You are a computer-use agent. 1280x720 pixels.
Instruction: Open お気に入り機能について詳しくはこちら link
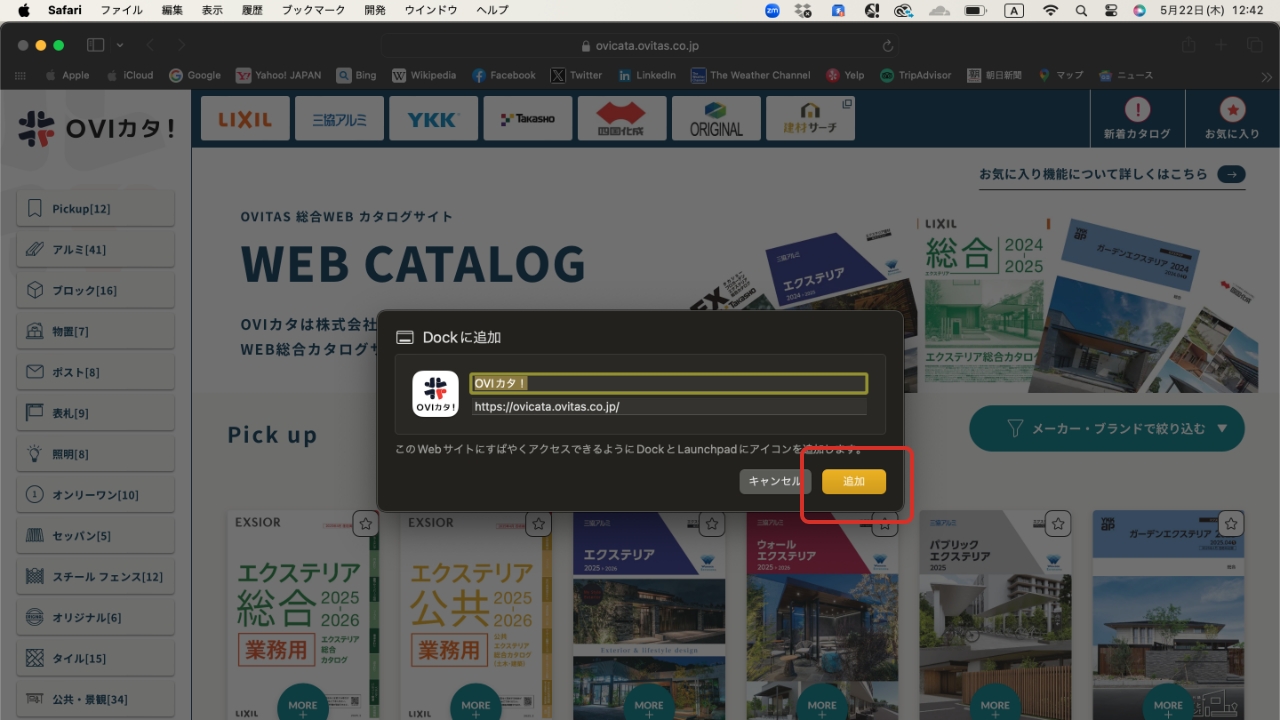coord(1112,174)
